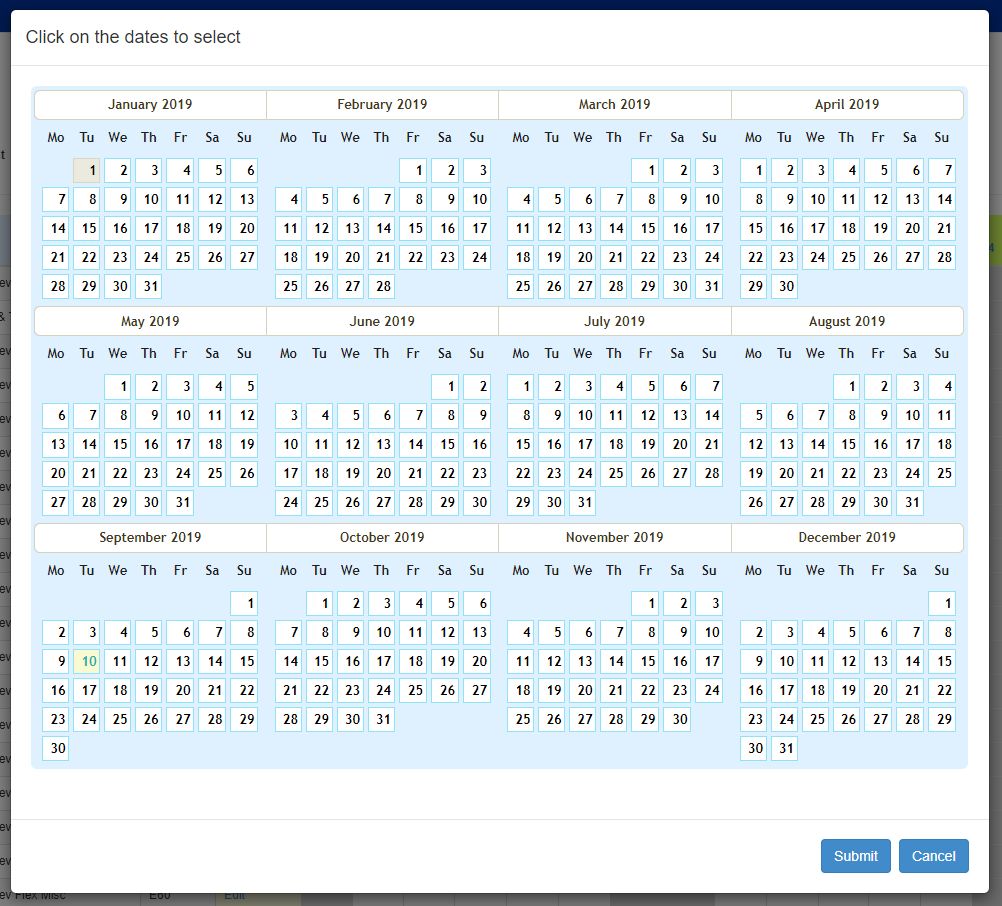Click the August 2019 month header
Viewport: 1002px width, 906px height.
[x=847, y=321]
